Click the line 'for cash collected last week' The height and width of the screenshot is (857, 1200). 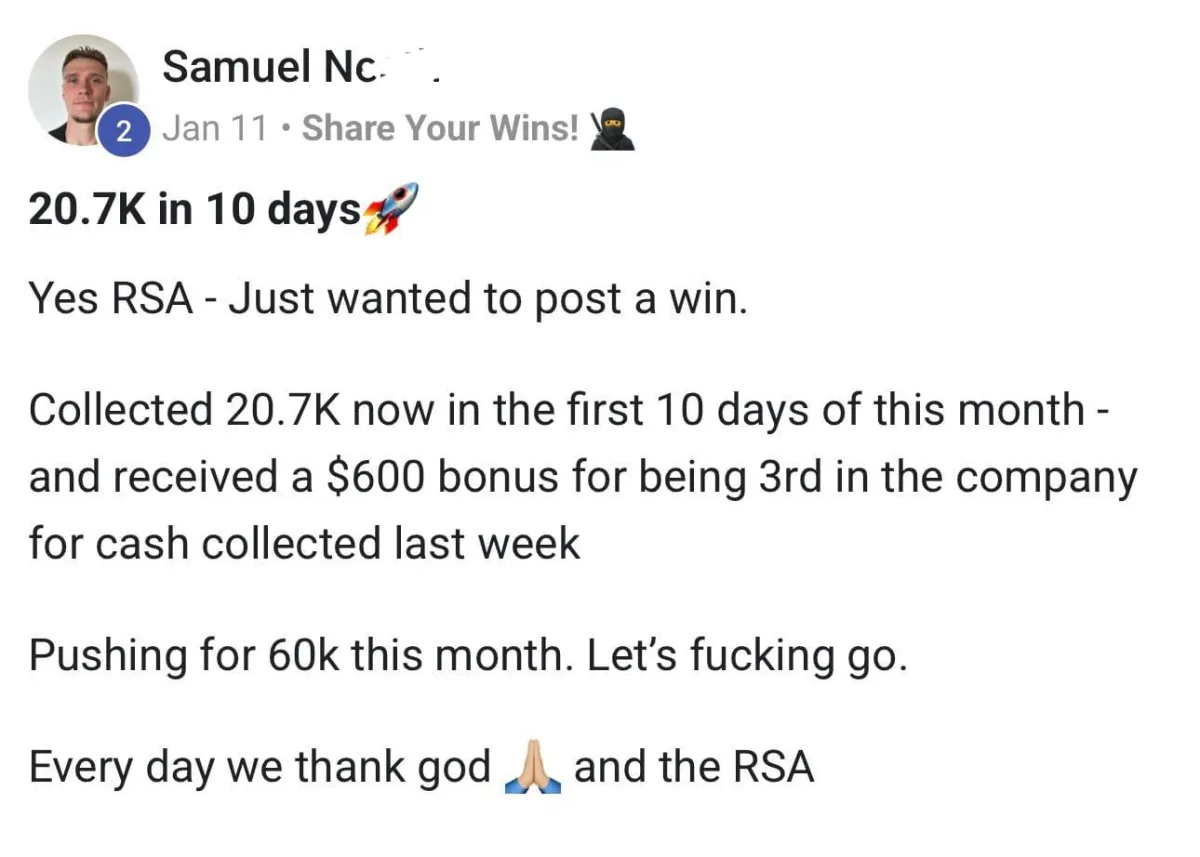point(304,544)
